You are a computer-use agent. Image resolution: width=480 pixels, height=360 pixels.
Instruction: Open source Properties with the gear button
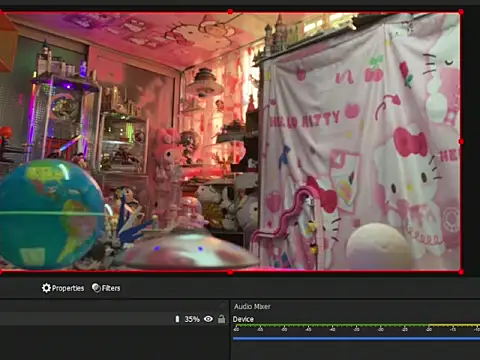(x=63, y=288)
